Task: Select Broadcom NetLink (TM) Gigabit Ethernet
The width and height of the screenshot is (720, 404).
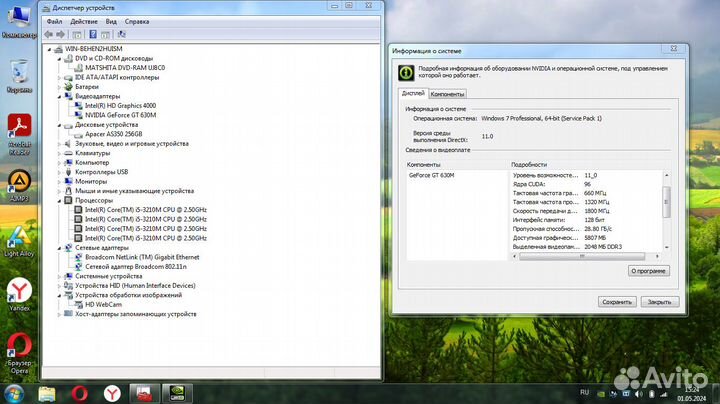Action: click(x=137, y=257)
